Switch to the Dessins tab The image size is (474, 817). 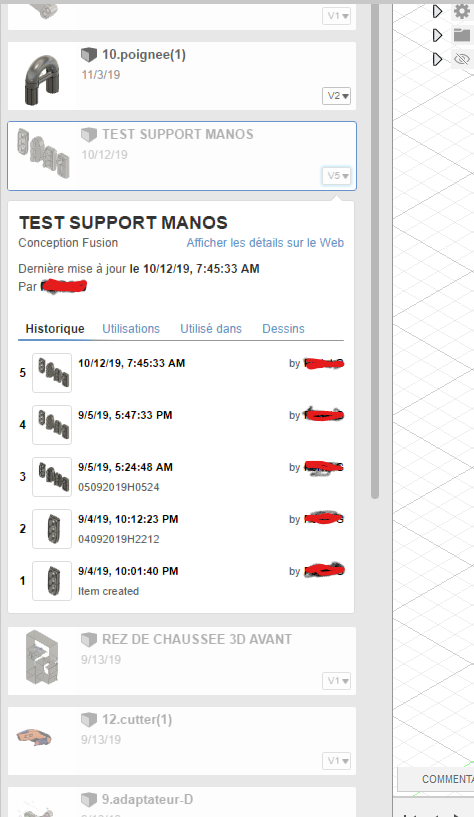[283, 329]
